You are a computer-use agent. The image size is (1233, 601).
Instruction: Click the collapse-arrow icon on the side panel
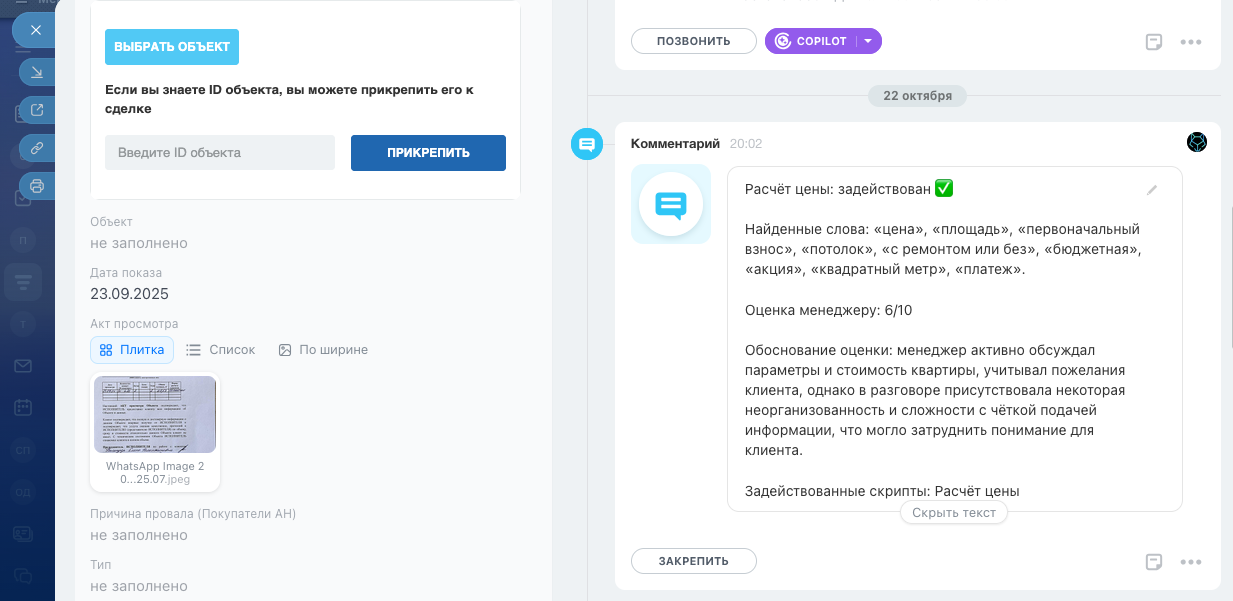[x=37, y=72]
